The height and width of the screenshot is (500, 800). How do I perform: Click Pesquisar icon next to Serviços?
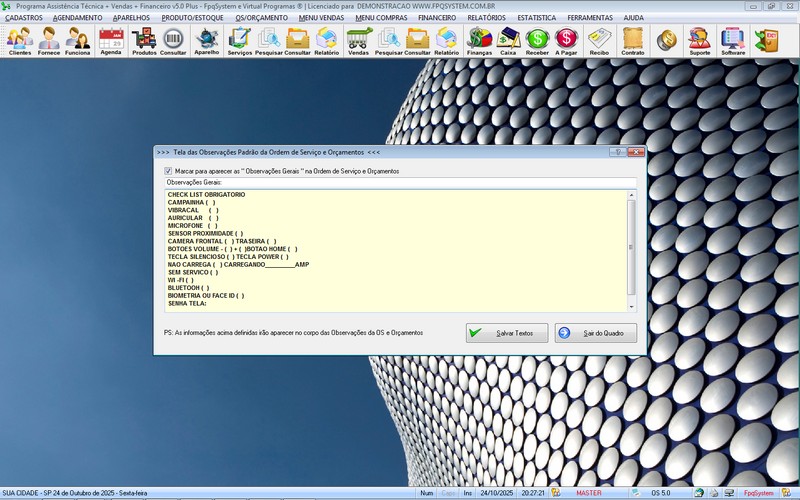268,41
